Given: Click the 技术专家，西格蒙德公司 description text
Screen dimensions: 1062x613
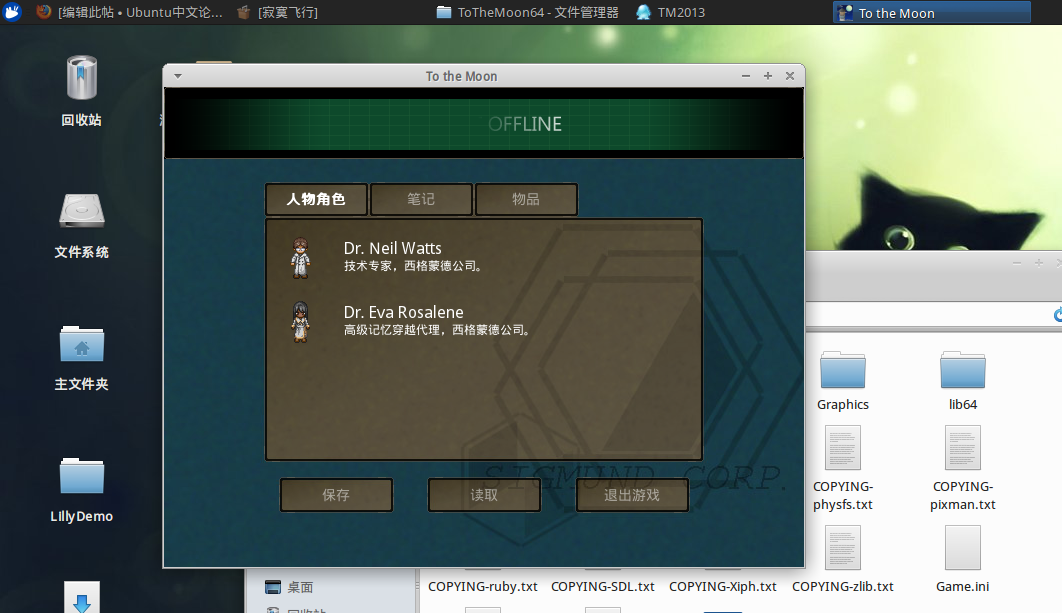Looking at the screenshot, I should click(413, 266).
